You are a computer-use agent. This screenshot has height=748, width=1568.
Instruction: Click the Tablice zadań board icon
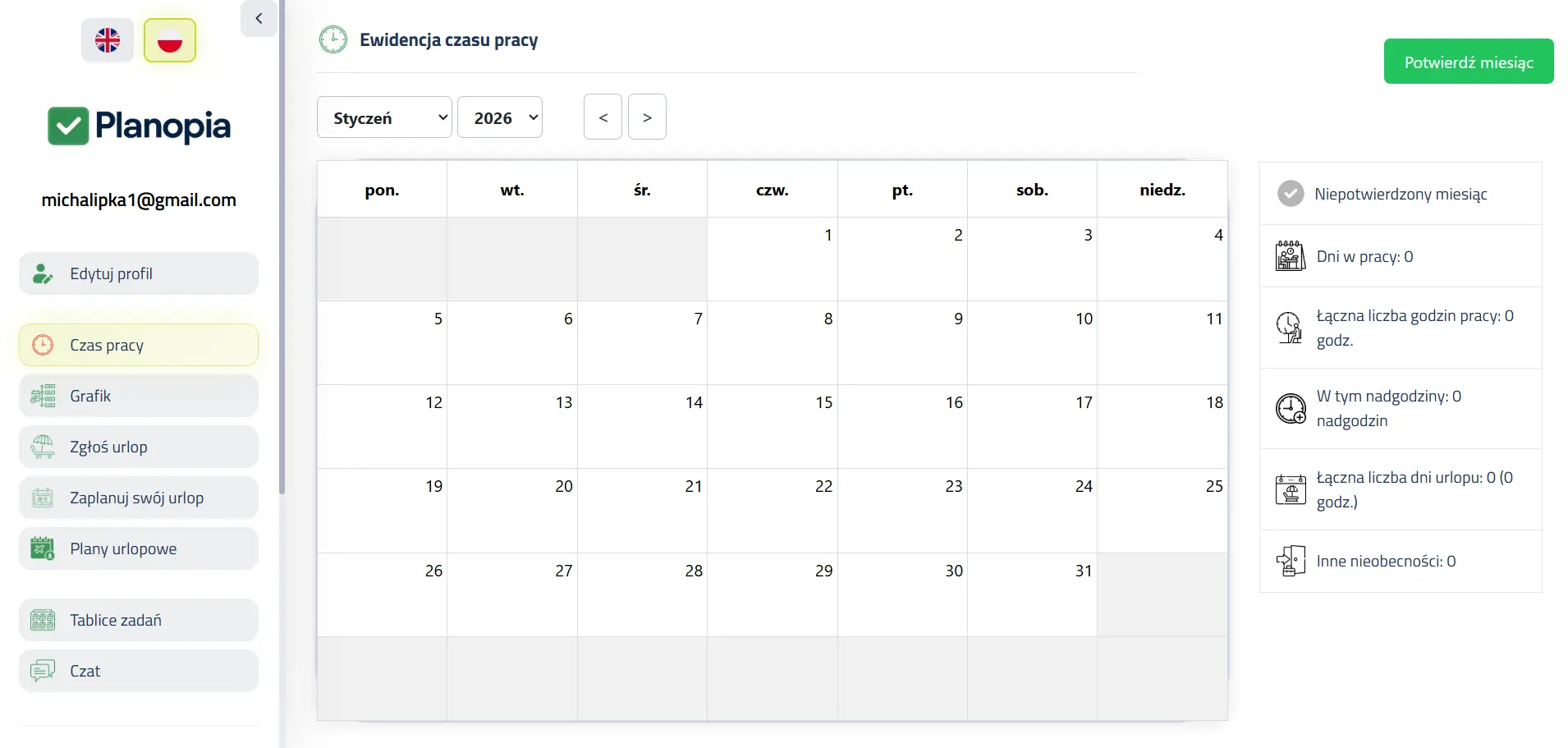(43, 620)
